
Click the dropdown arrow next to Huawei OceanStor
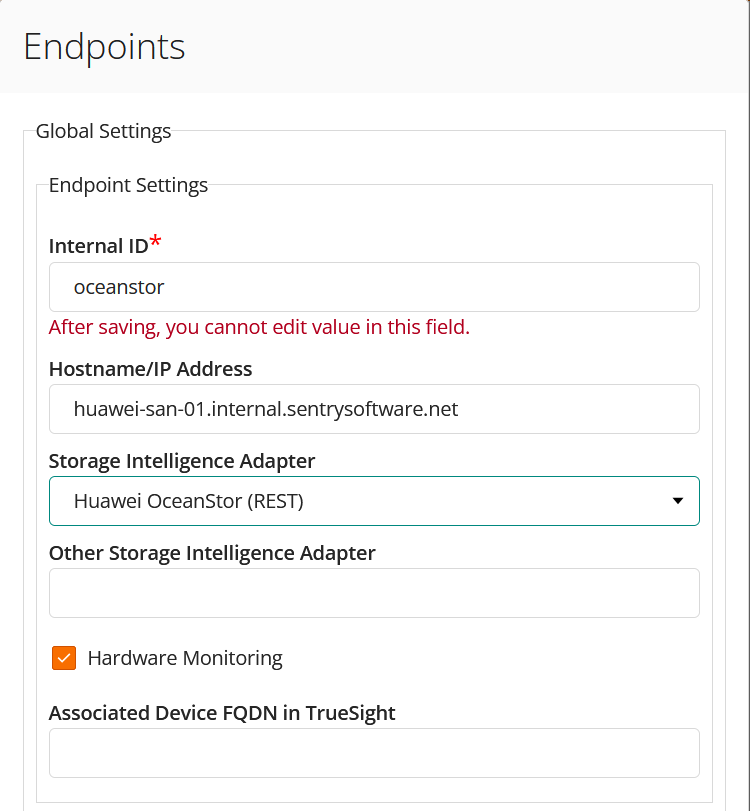click(678, 500)
